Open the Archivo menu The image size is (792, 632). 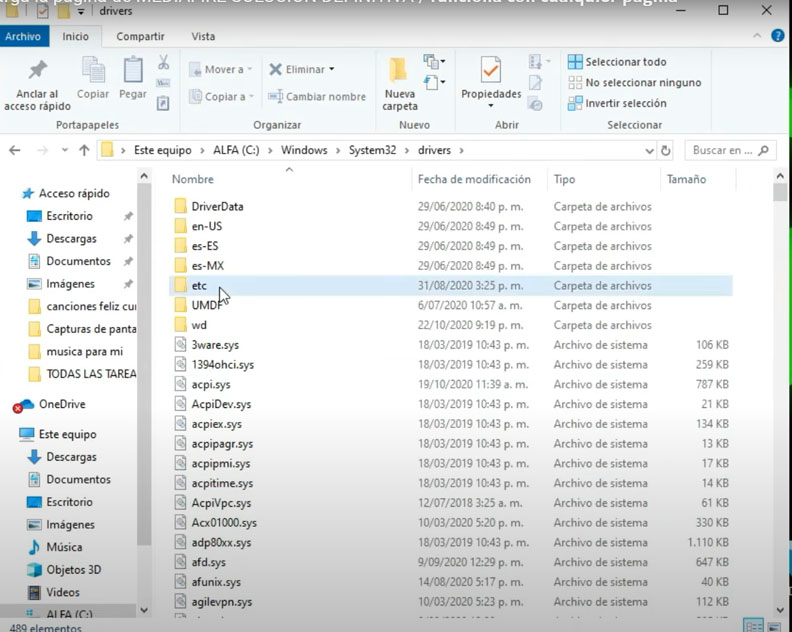tap(24, 36)
